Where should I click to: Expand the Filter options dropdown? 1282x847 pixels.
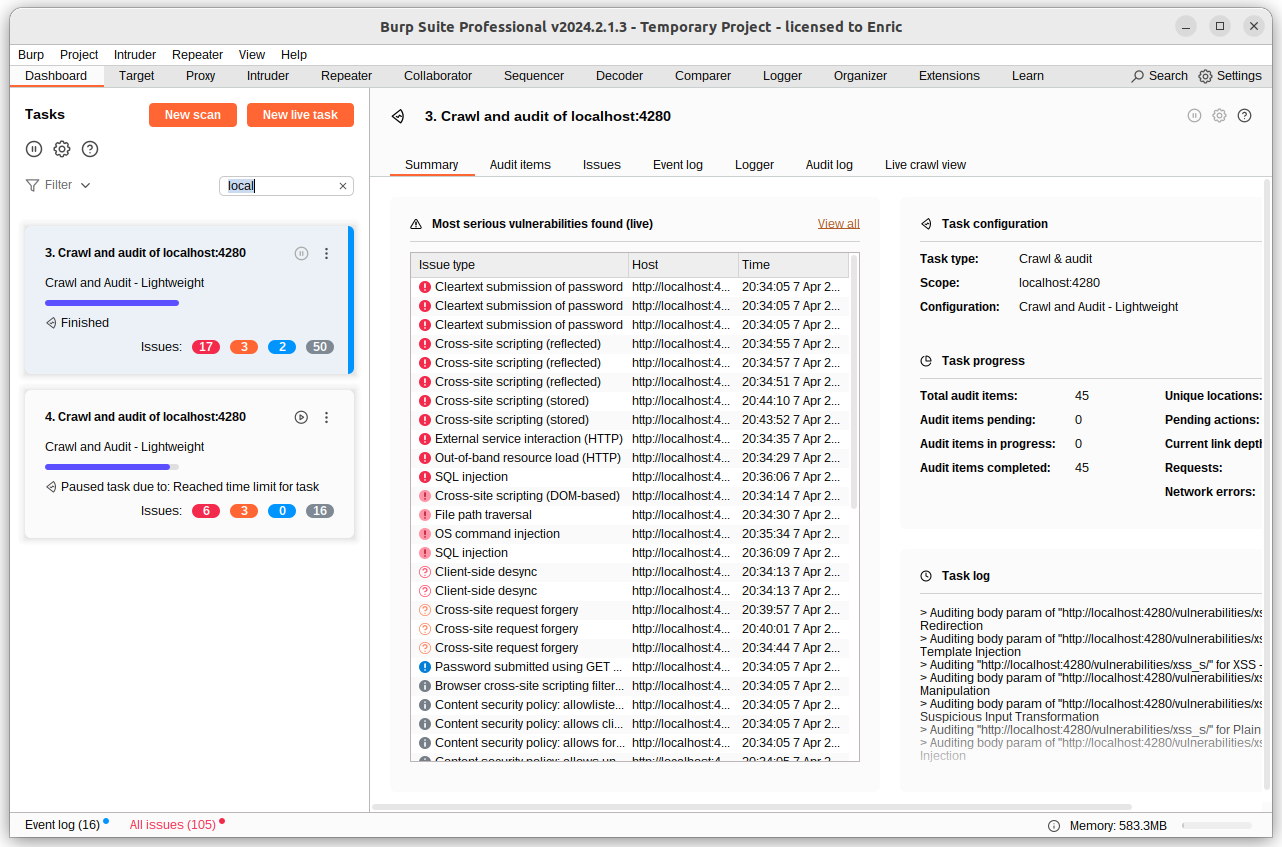pos(57,184)
